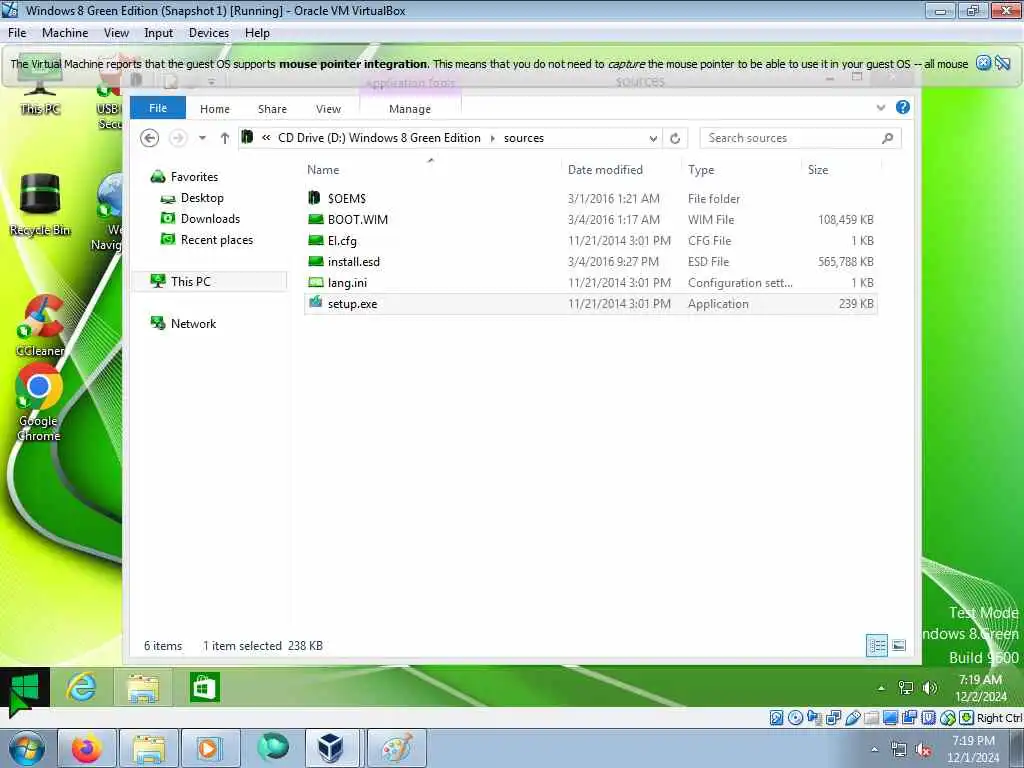
Task: Switch to Manage ribbon tab
Action: [409, 109]
